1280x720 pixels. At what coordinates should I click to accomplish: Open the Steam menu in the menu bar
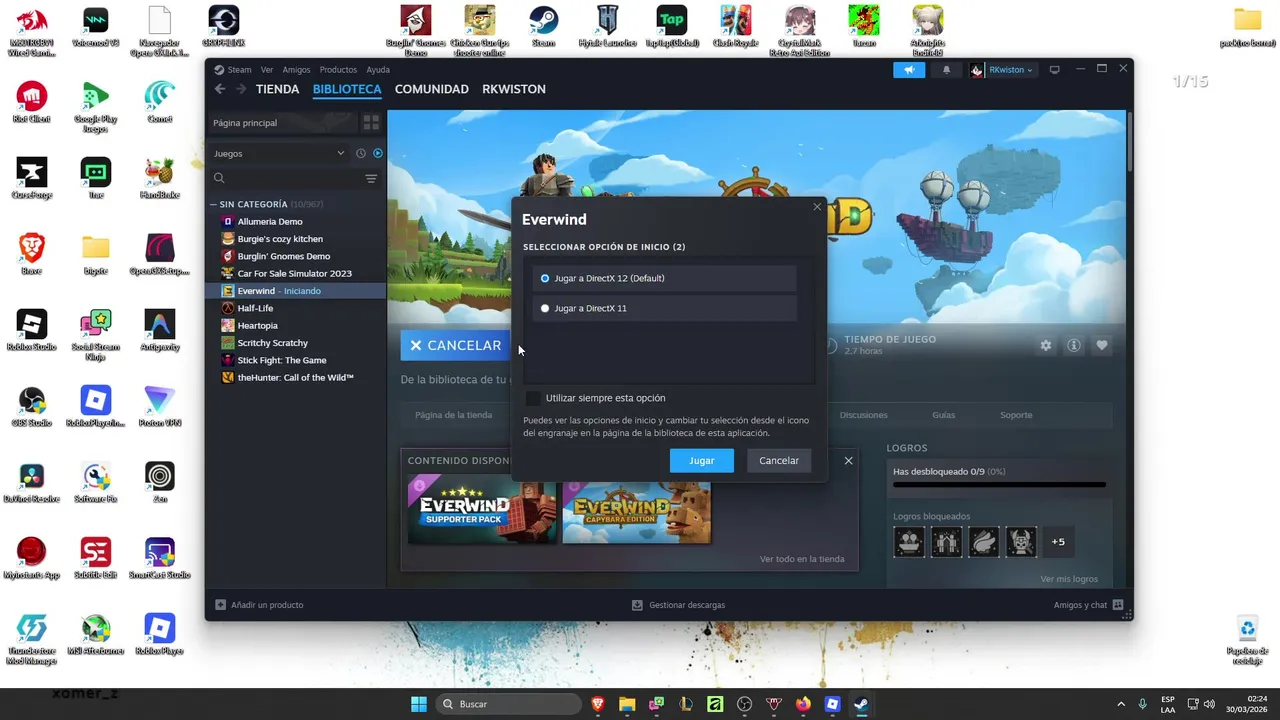tap(233, 70)
